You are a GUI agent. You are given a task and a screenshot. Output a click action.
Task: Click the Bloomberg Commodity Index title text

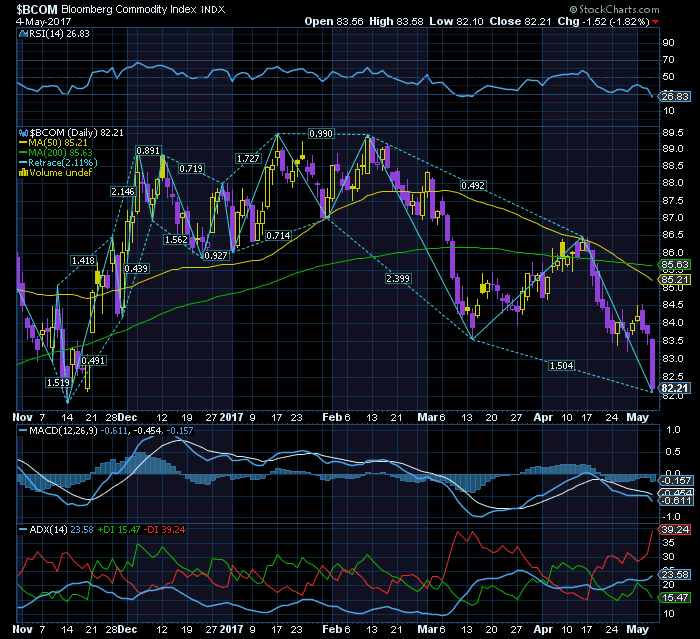tap(129, 9)
